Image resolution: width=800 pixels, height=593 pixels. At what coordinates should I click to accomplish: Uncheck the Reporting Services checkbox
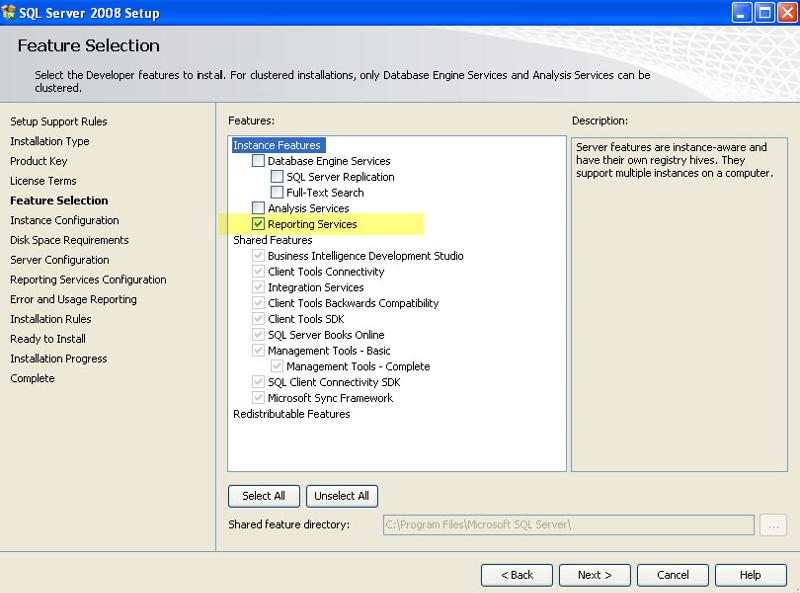(x=258, y=224)
